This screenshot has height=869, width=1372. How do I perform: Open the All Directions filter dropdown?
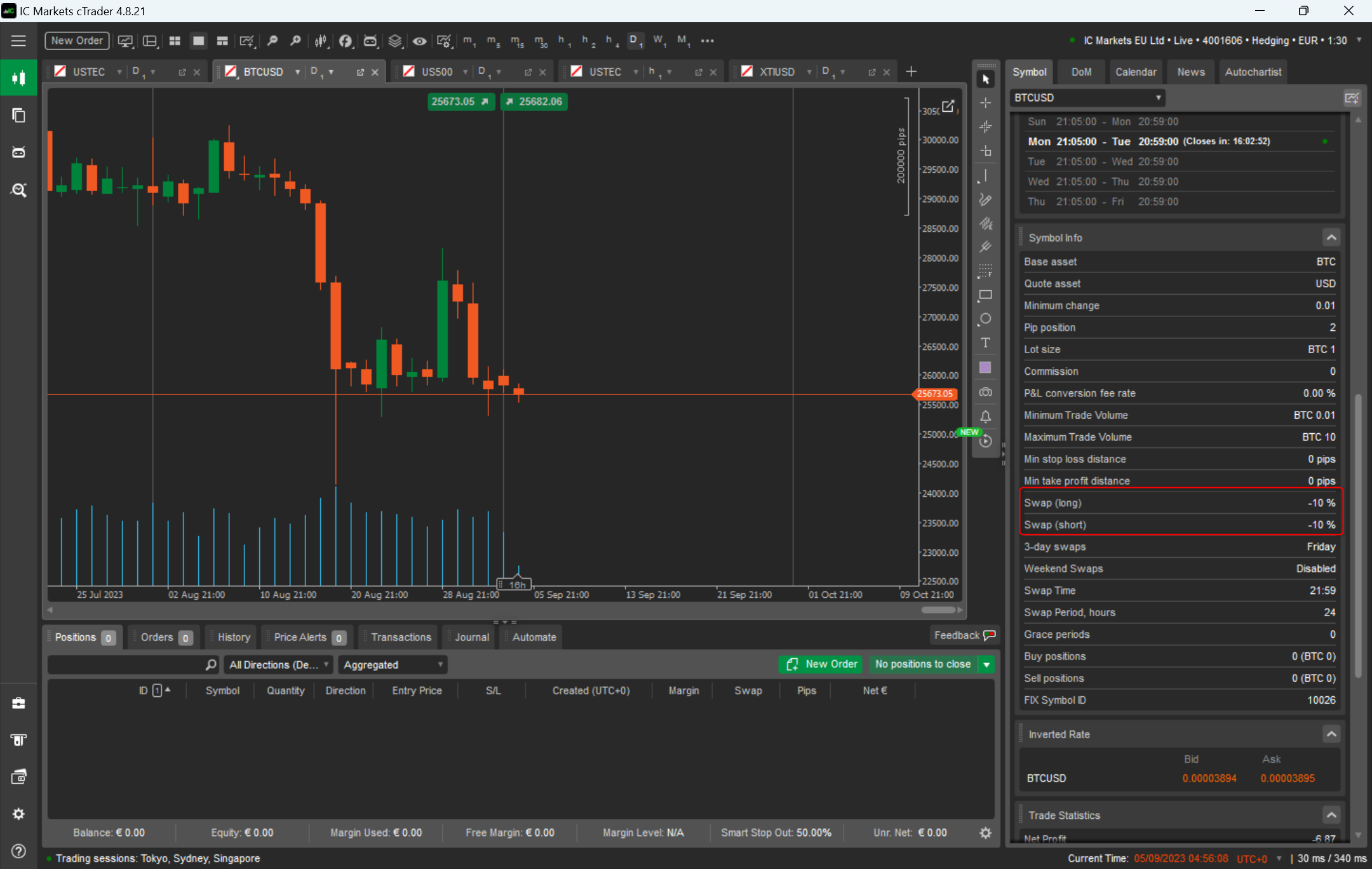tap(278, 664)
